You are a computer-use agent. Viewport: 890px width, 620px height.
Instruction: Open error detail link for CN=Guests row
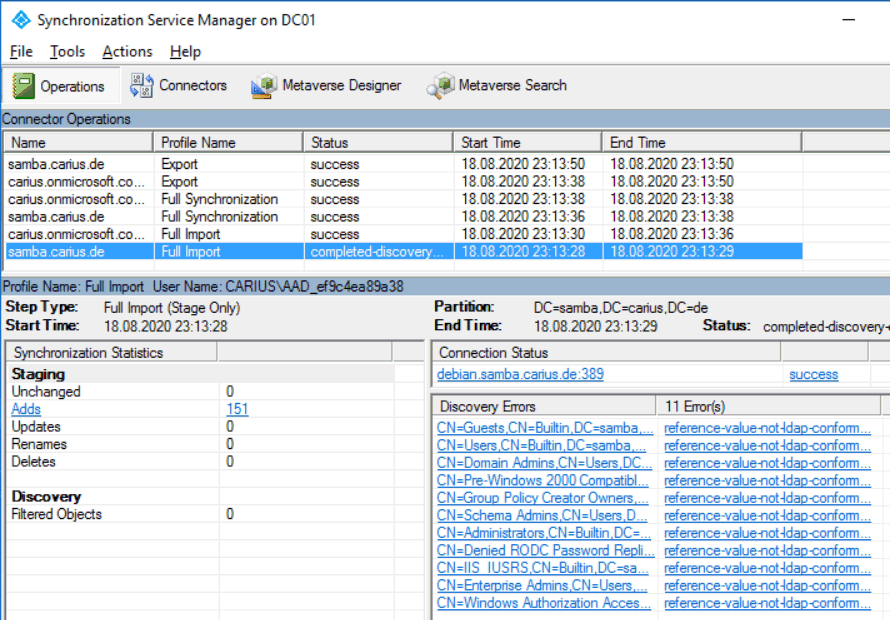coord(767,428)
